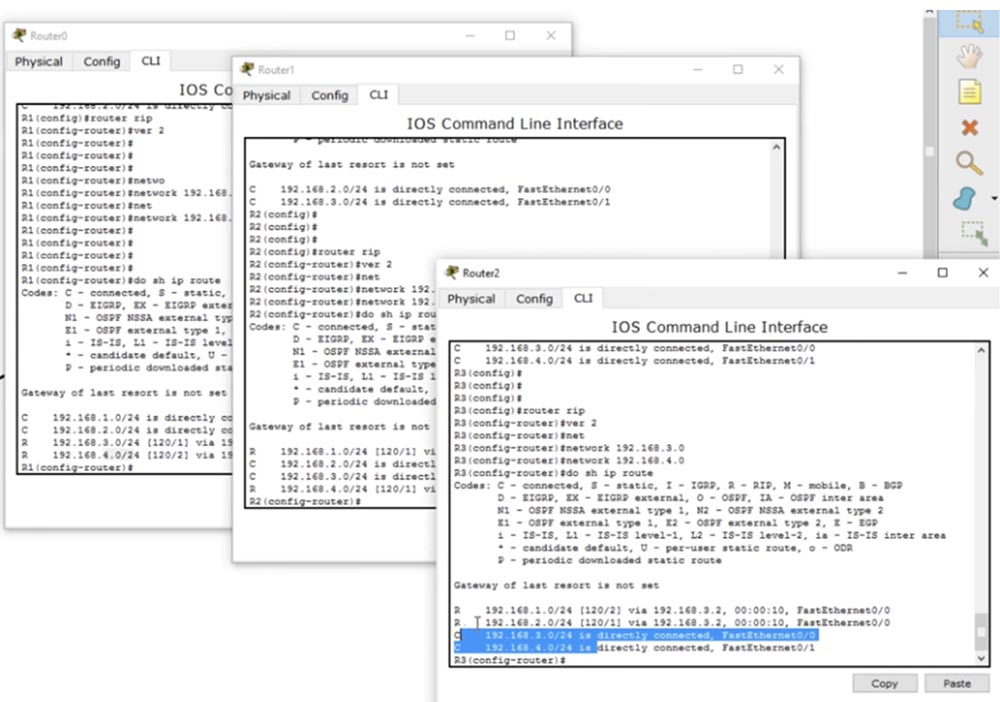1000x702 pixels.
Task: Select the dashed rectangle Select tool
Action: pos(969,21)
